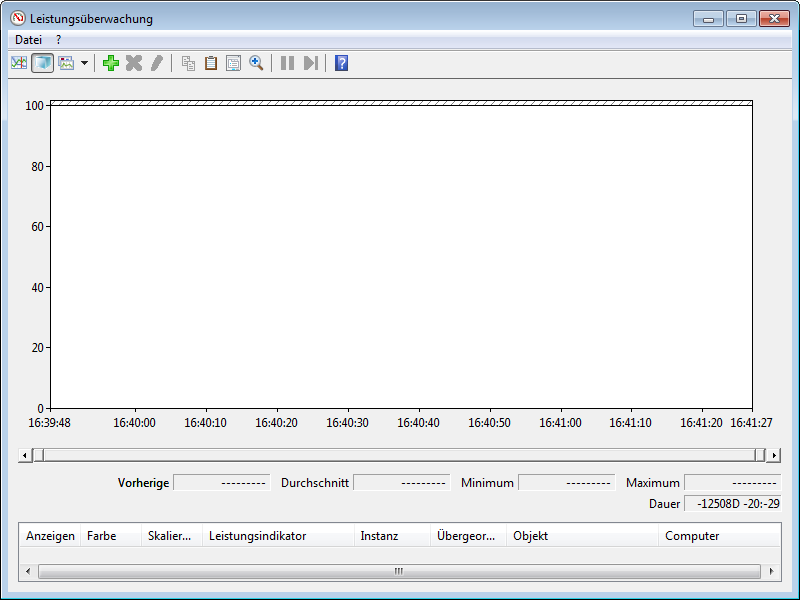
Task: Click the paste counter list clipboard icon
Action: [x=211, y=63]
